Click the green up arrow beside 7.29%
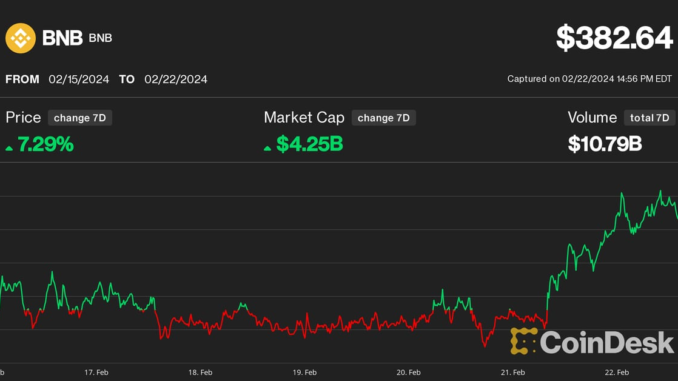Screen dimensions: 678x381 pos(9,148)
